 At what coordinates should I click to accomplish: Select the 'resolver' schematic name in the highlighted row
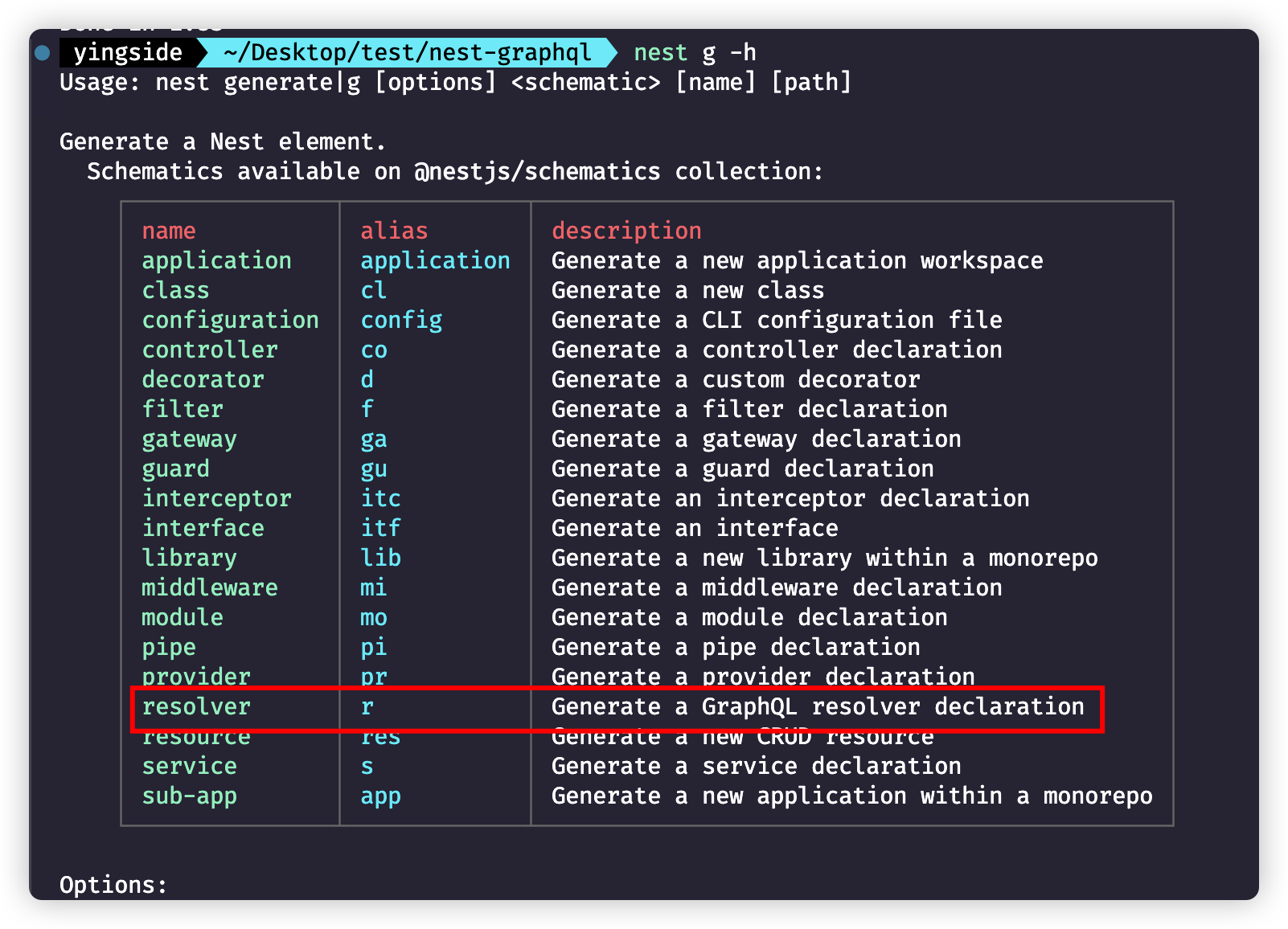click(196, 707)
